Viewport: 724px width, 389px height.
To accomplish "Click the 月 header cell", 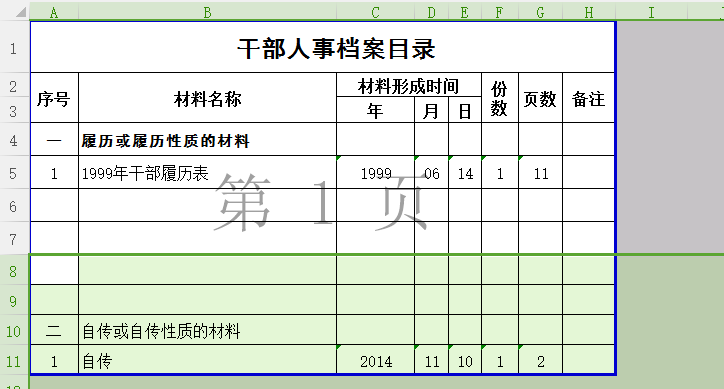I will (x=431, y=110).
